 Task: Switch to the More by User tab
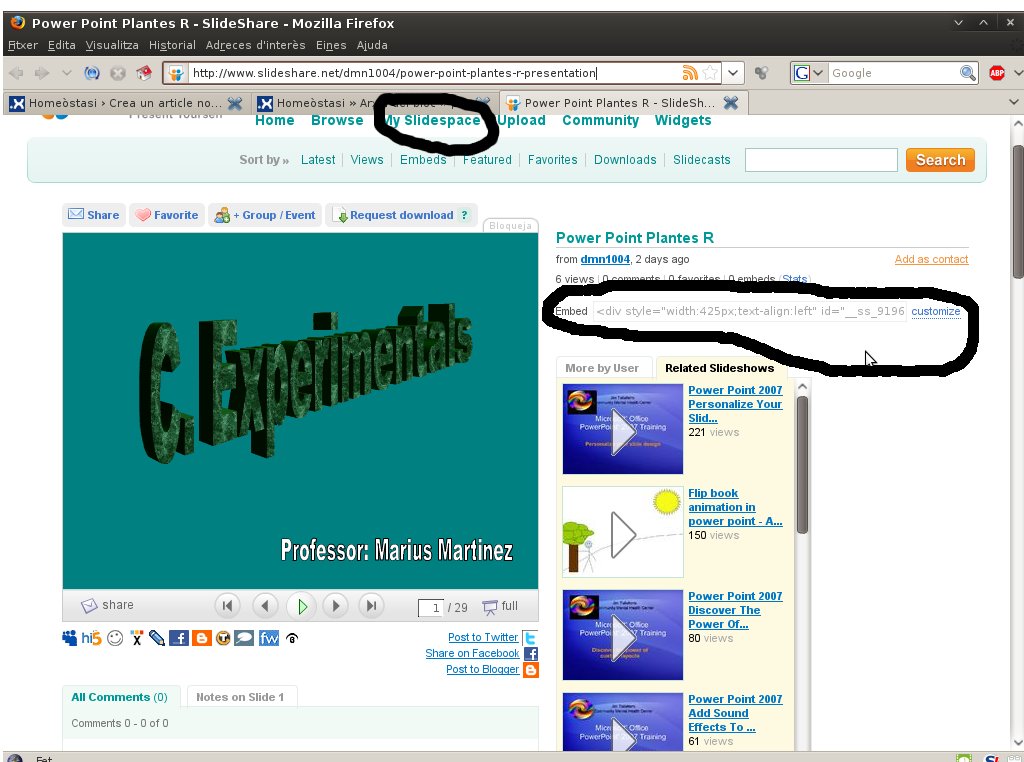(602, 368)
